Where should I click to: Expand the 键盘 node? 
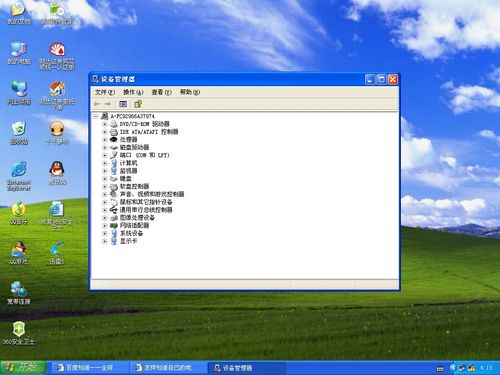(104, 179)
